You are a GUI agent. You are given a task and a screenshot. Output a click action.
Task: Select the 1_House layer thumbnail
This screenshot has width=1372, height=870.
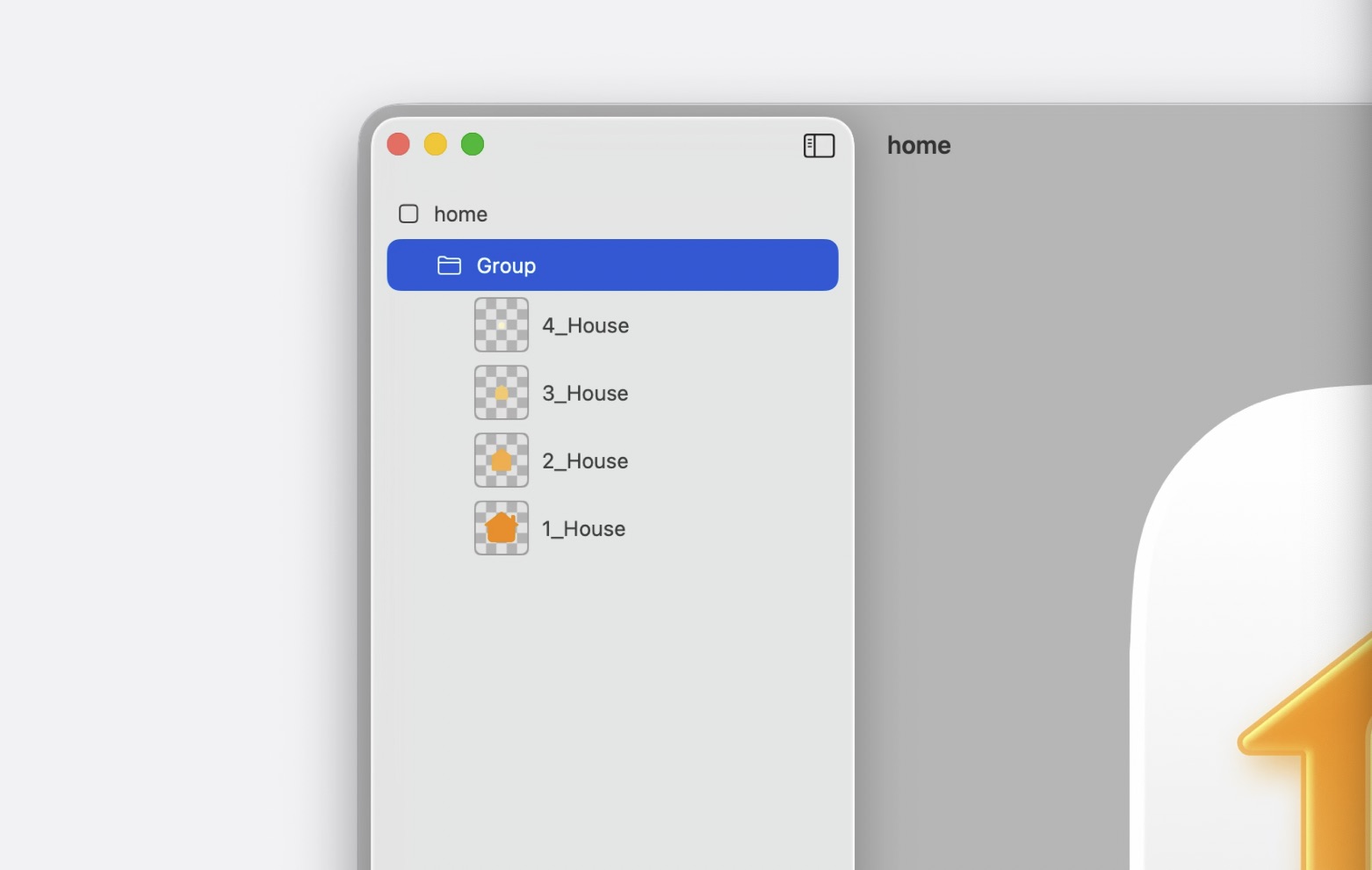click(502, 528)
